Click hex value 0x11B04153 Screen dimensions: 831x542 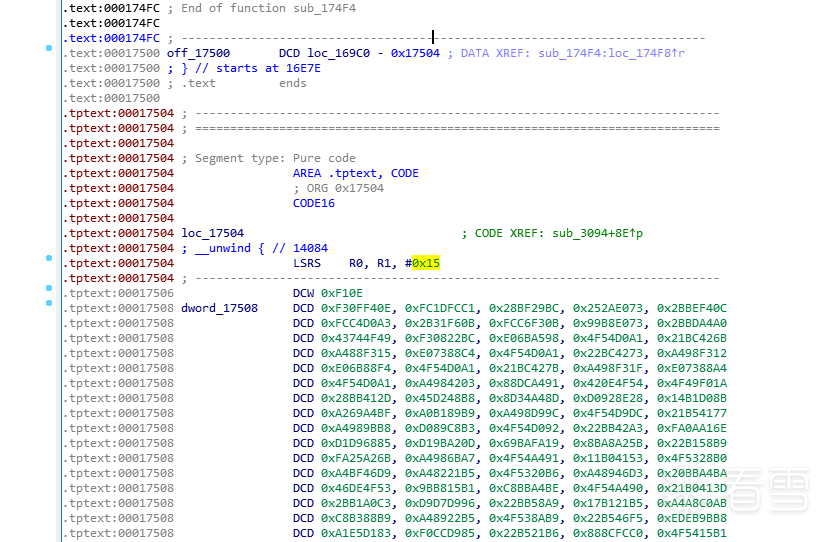coord(608,458)
